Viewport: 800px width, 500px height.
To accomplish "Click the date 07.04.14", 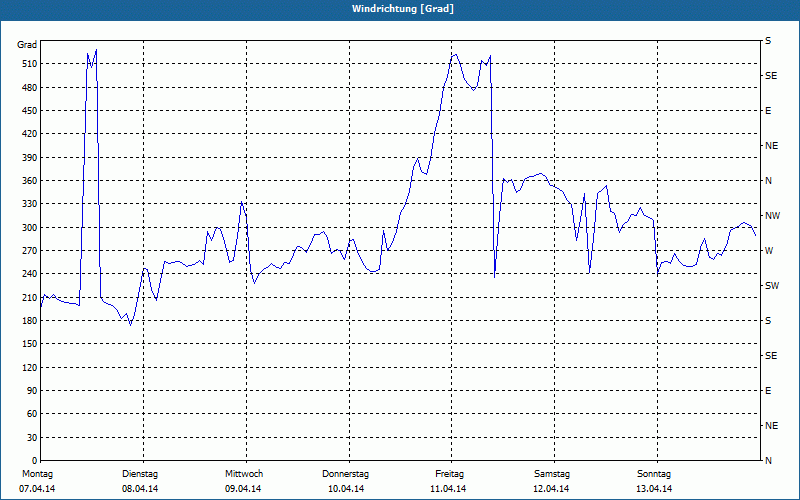I will coord(37,489).
